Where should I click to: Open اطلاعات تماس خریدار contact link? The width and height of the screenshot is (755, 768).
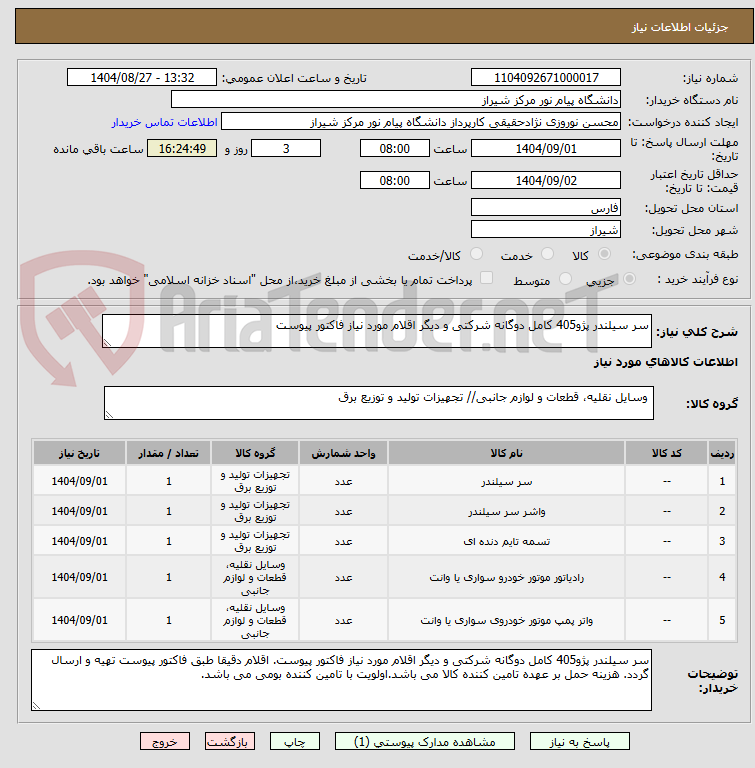pos(165,122)
